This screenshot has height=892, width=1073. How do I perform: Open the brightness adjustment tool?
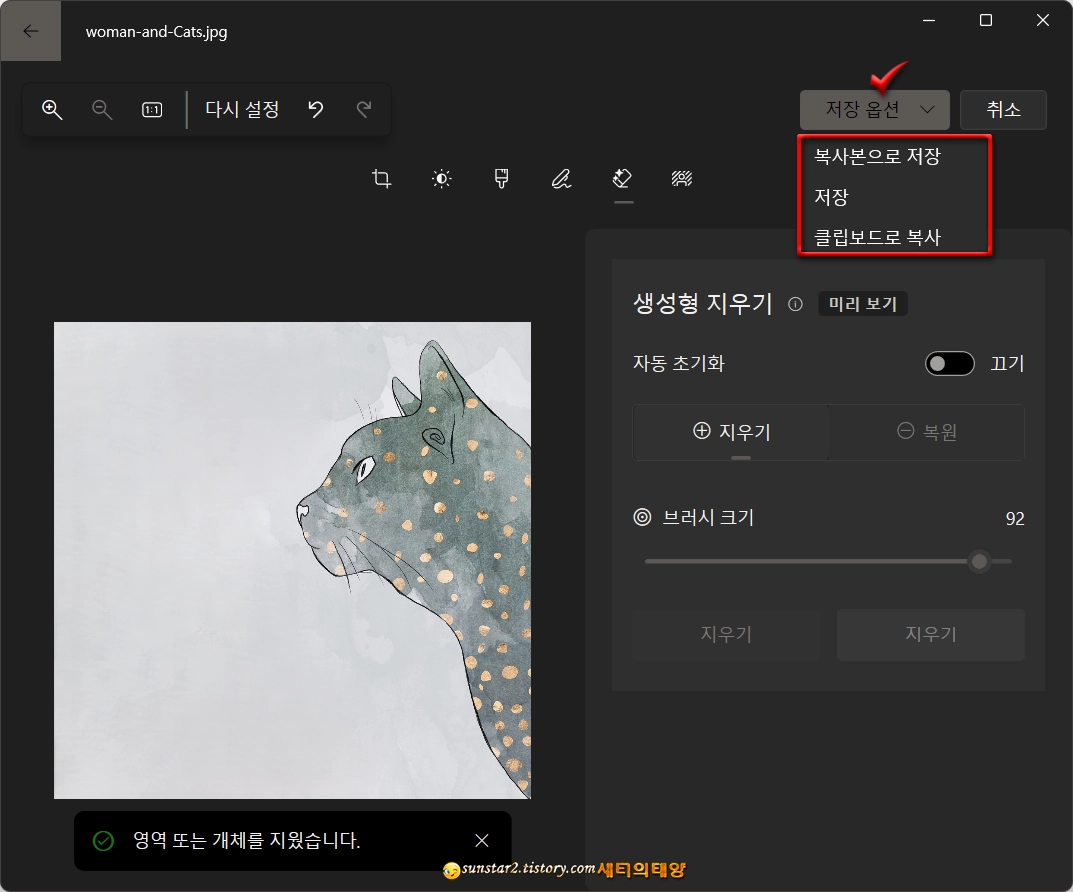click(442, 179)
